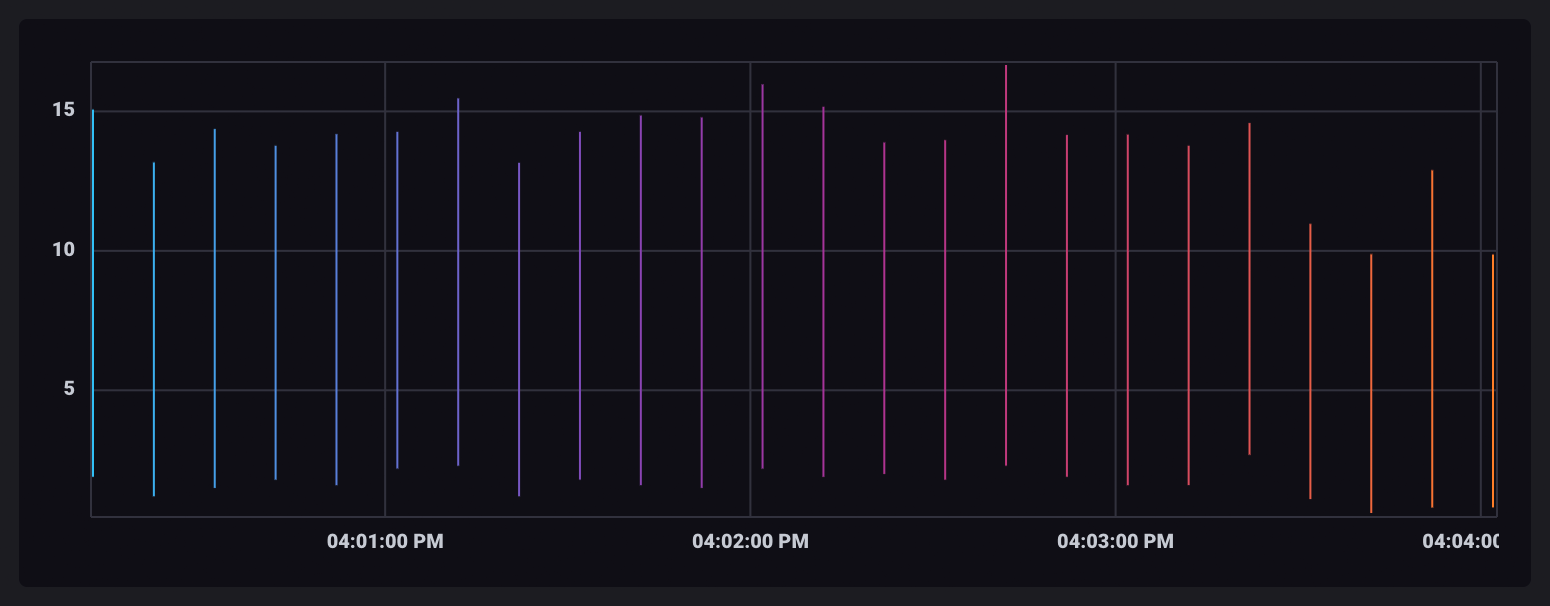Viewport: 1550px width, 606px height.
Task: Select the orange bar peaking near 11
Action: coord(1310,360)
